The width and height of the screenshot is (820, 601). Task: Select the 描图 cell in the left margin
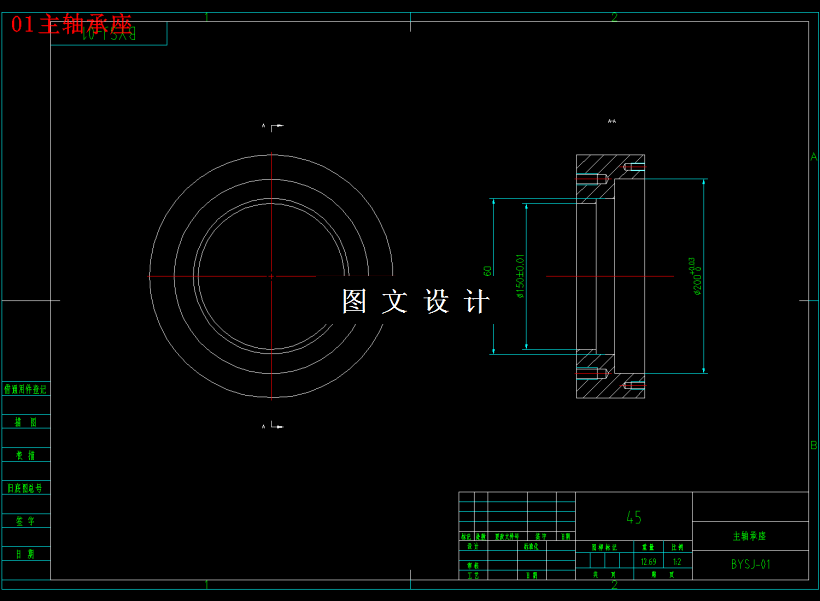[x=25, y=422]
